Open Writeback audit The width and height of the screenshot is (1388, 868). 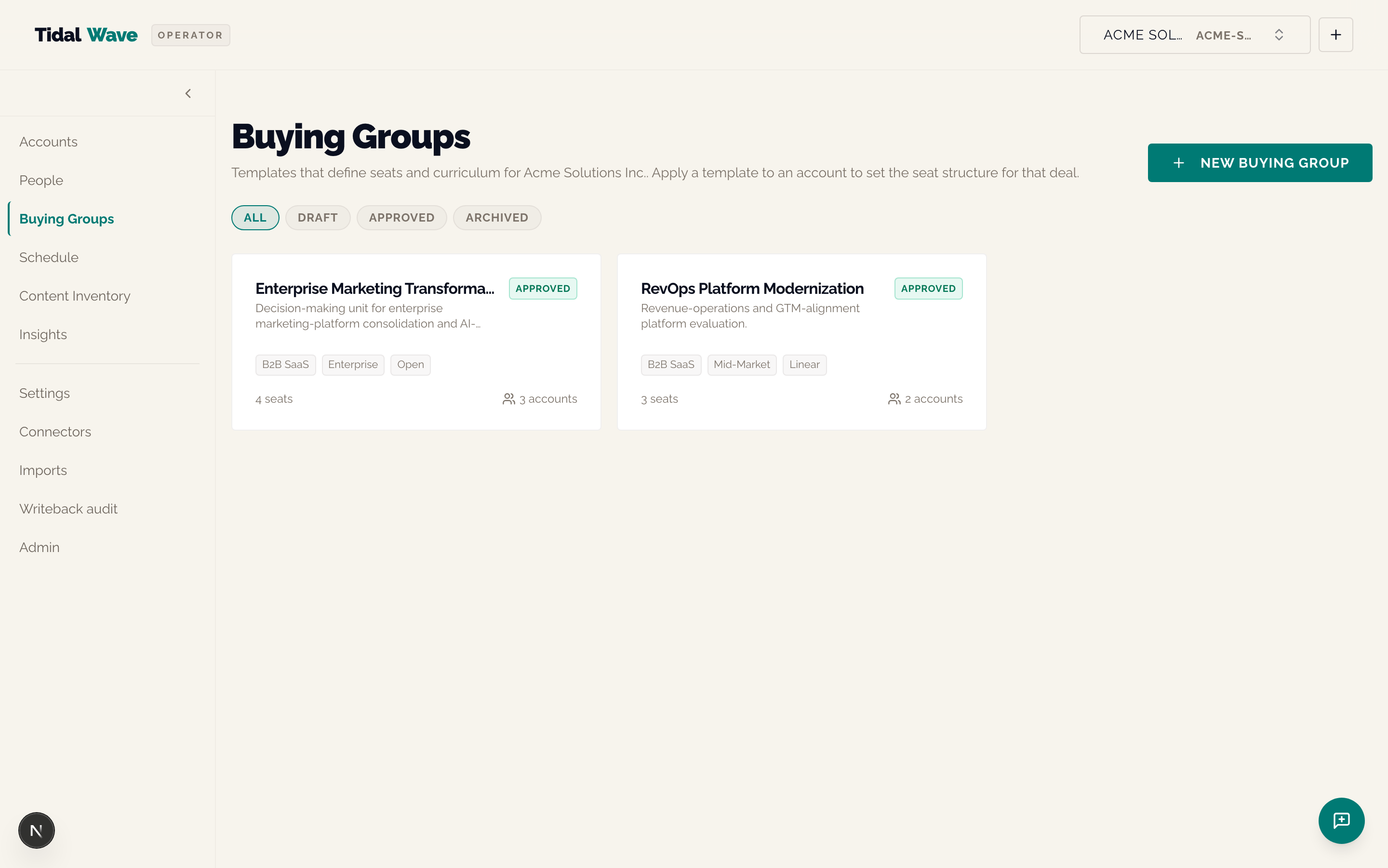point(68,509)
